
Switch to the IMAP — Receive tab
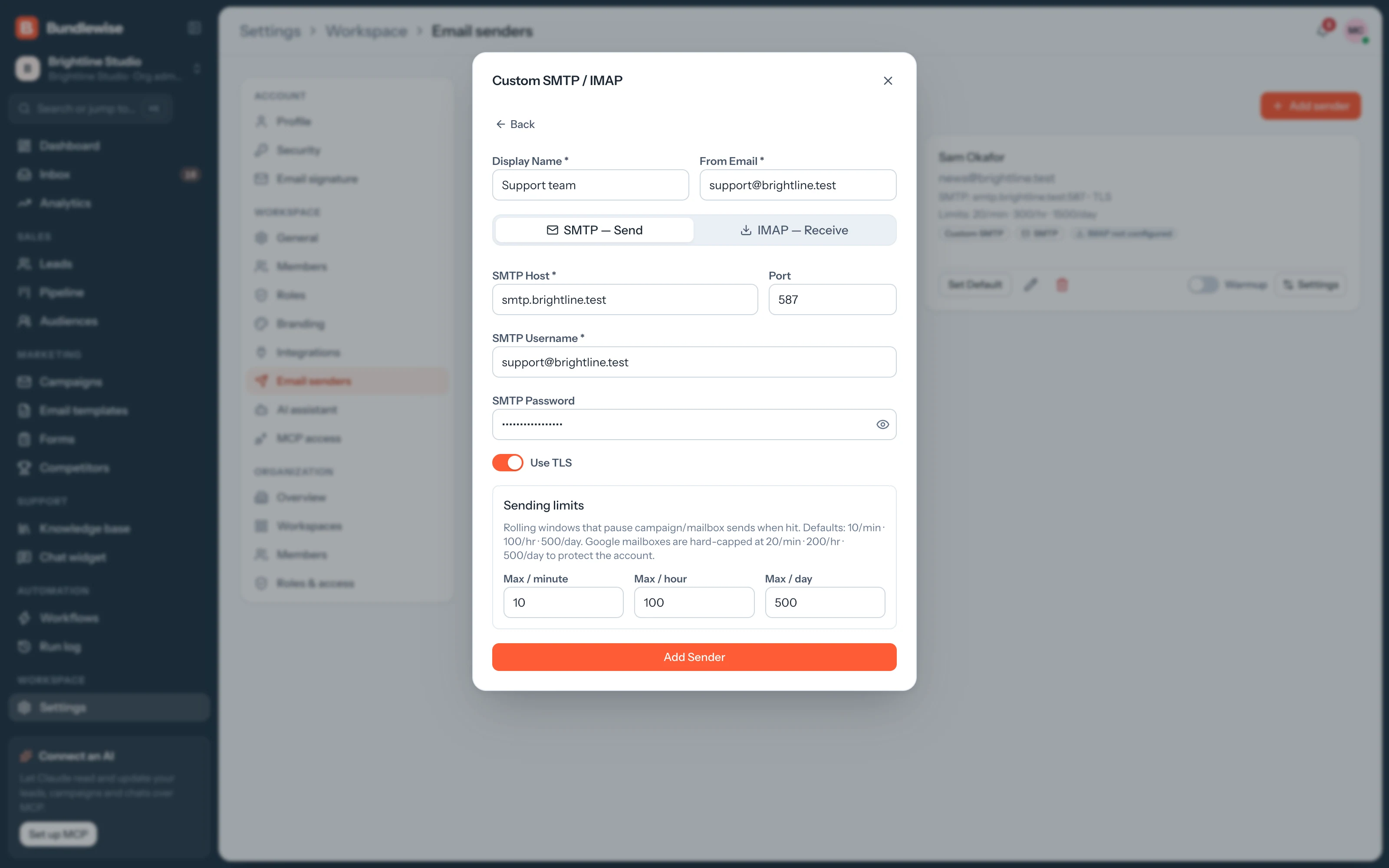click(794, 230)
